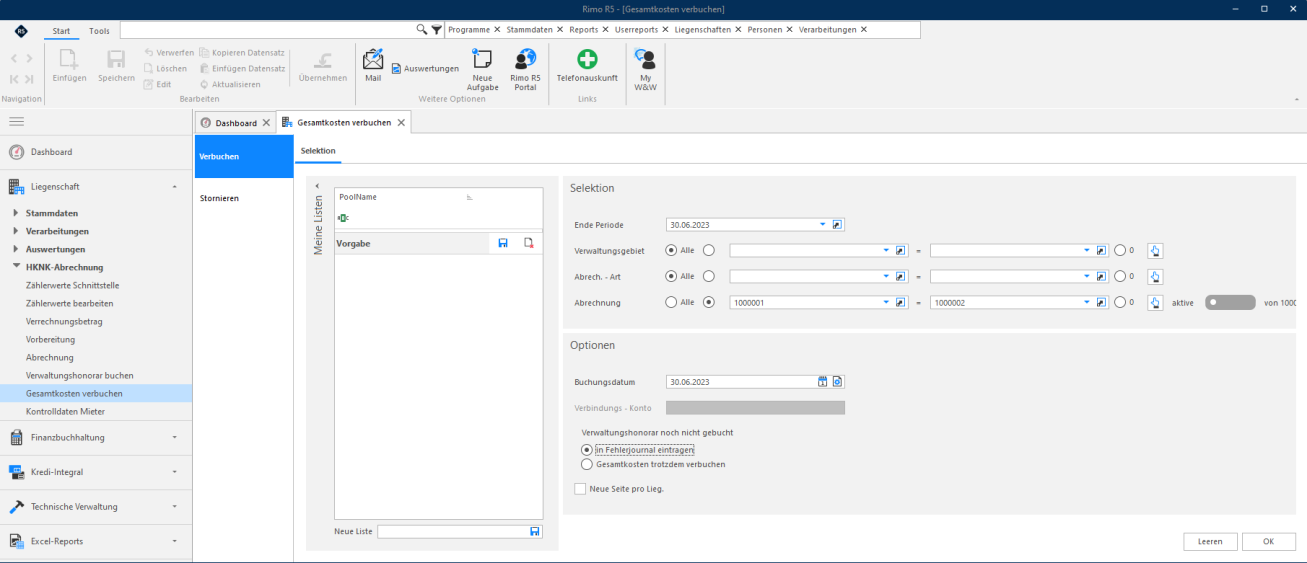Image resolution: width=1307 pixels, height=563 pixels.
Task: Select Alle radio for Abrech. - Art
Action: (671, 276)
